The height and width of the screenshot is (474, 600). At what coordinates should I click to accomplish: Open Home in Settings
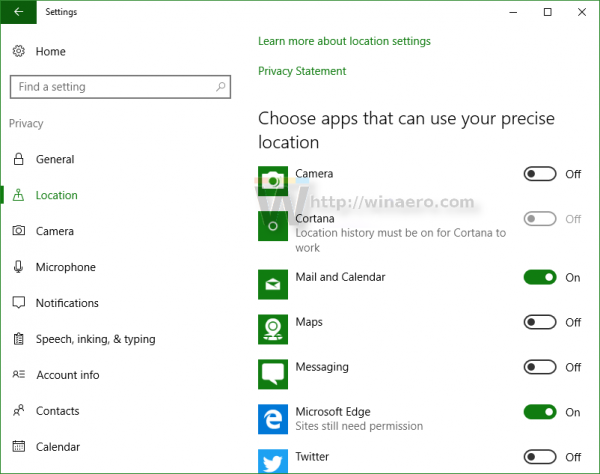click(x=51, y=51)
